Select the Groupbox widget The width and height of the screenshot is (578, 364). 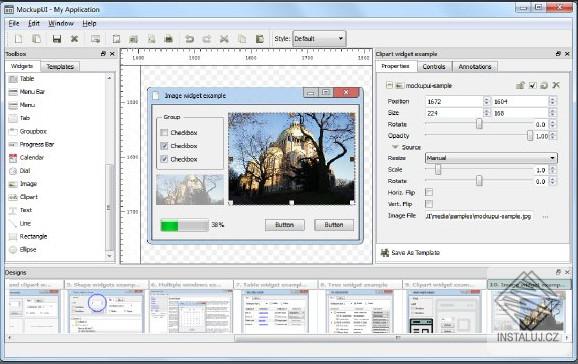point(28,131)
